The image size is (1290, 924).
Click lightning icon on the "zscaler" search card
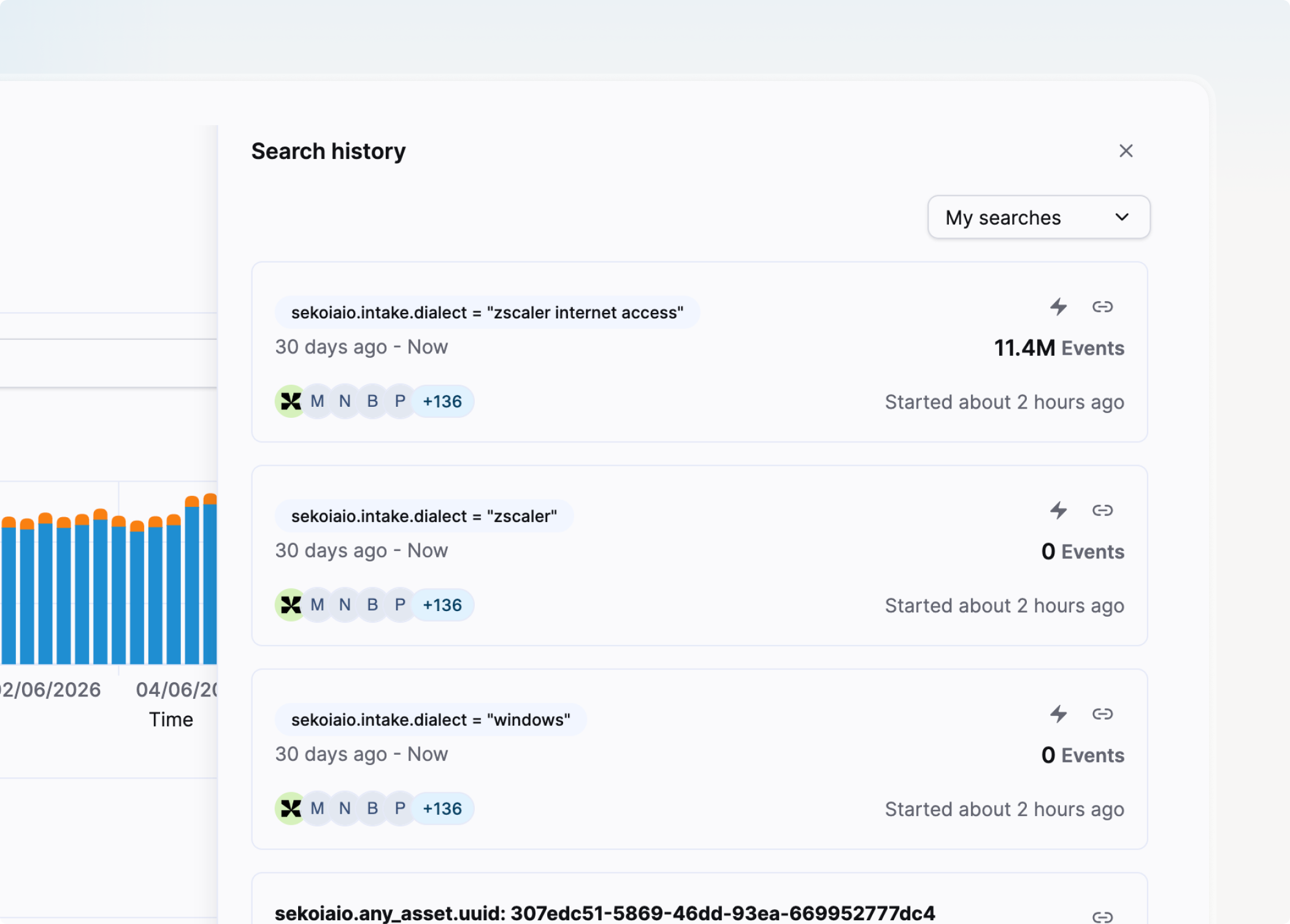tap(1059, 510)
